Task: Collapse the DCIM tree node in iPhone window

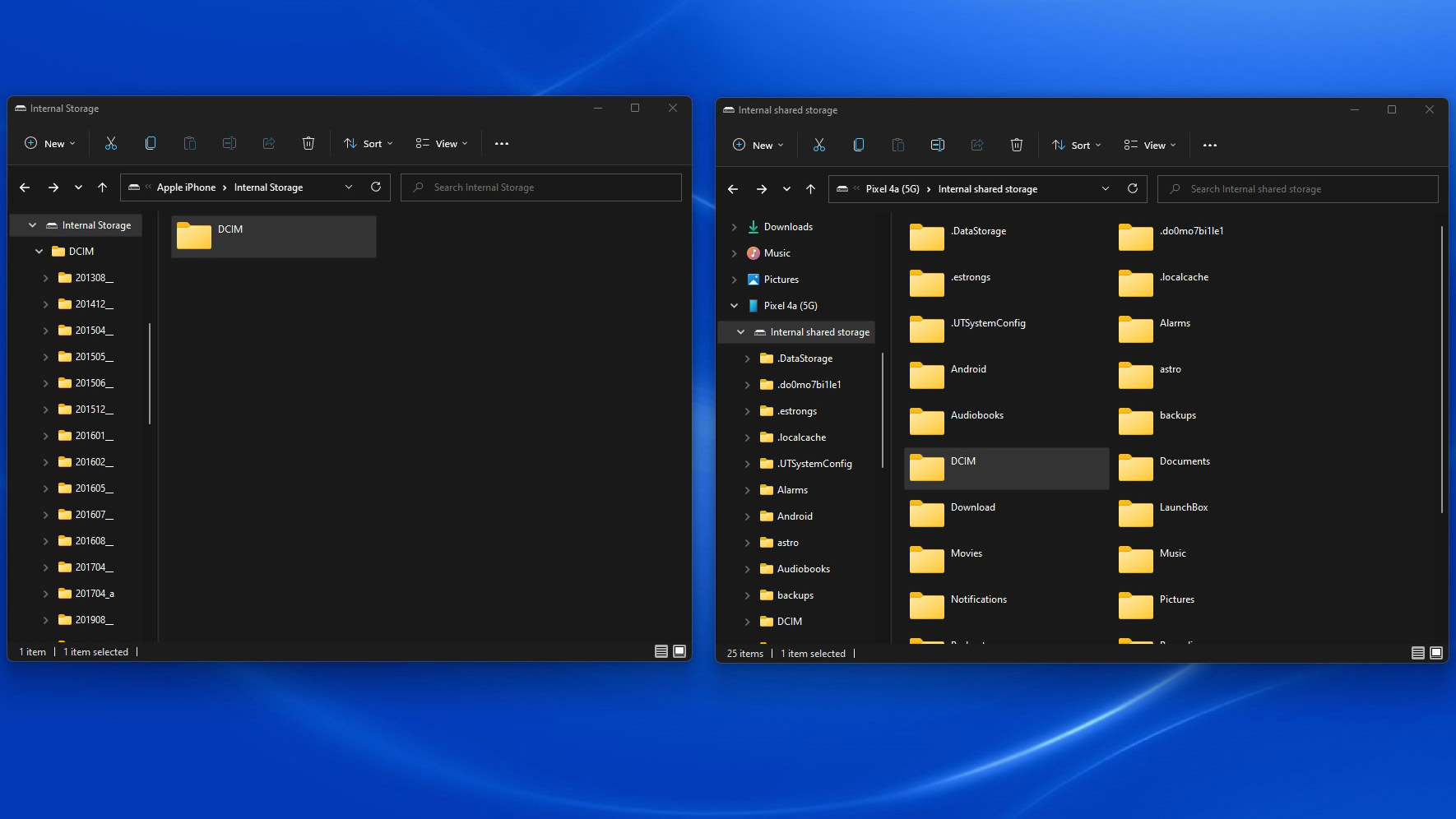Action: (x=39, y=252)
